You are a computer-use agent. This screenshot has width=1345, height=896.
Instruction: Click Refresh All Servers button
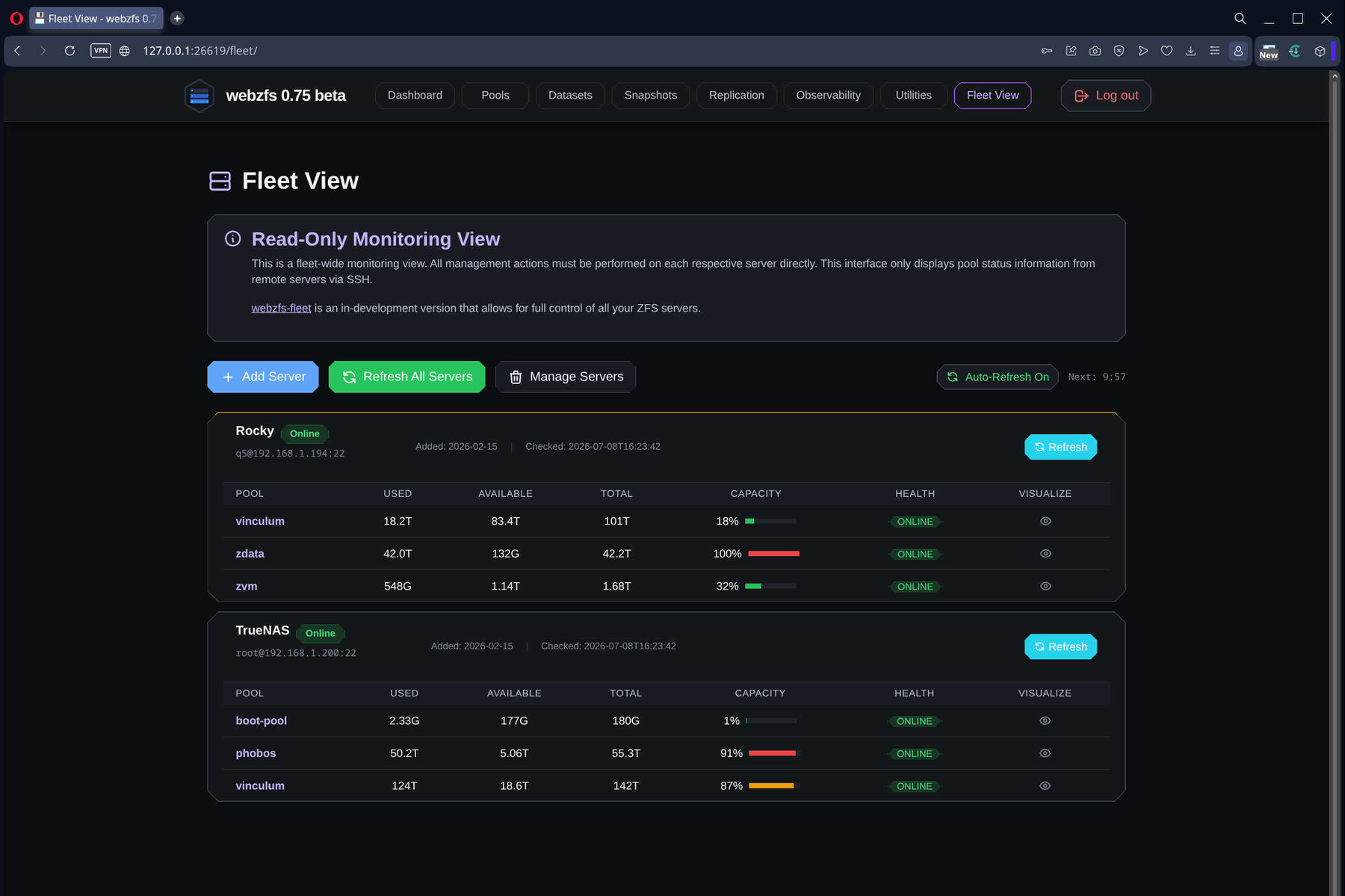[x=406, y=377]
